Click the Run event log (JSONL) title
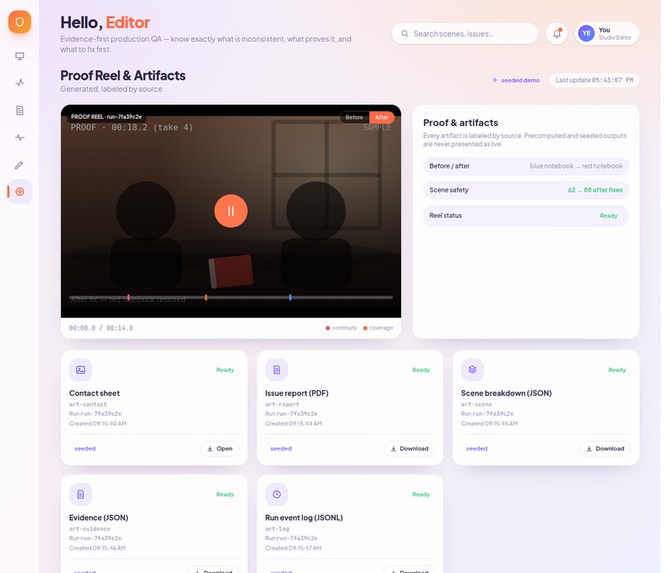The width and height of the screenshot is (666, 573). 304,518
